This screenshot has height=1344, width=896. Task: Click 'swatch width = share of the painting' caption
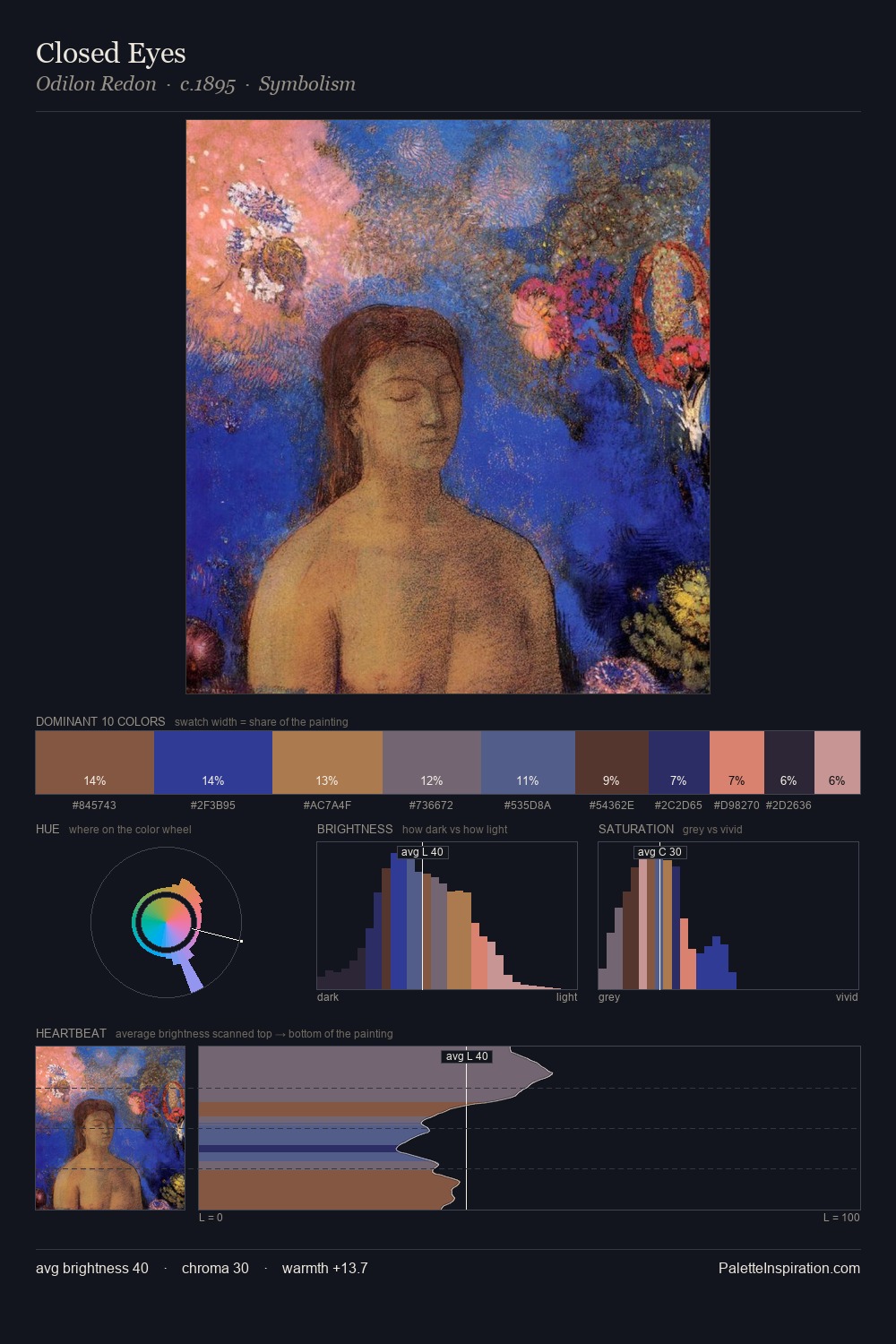tap(262, 721)
